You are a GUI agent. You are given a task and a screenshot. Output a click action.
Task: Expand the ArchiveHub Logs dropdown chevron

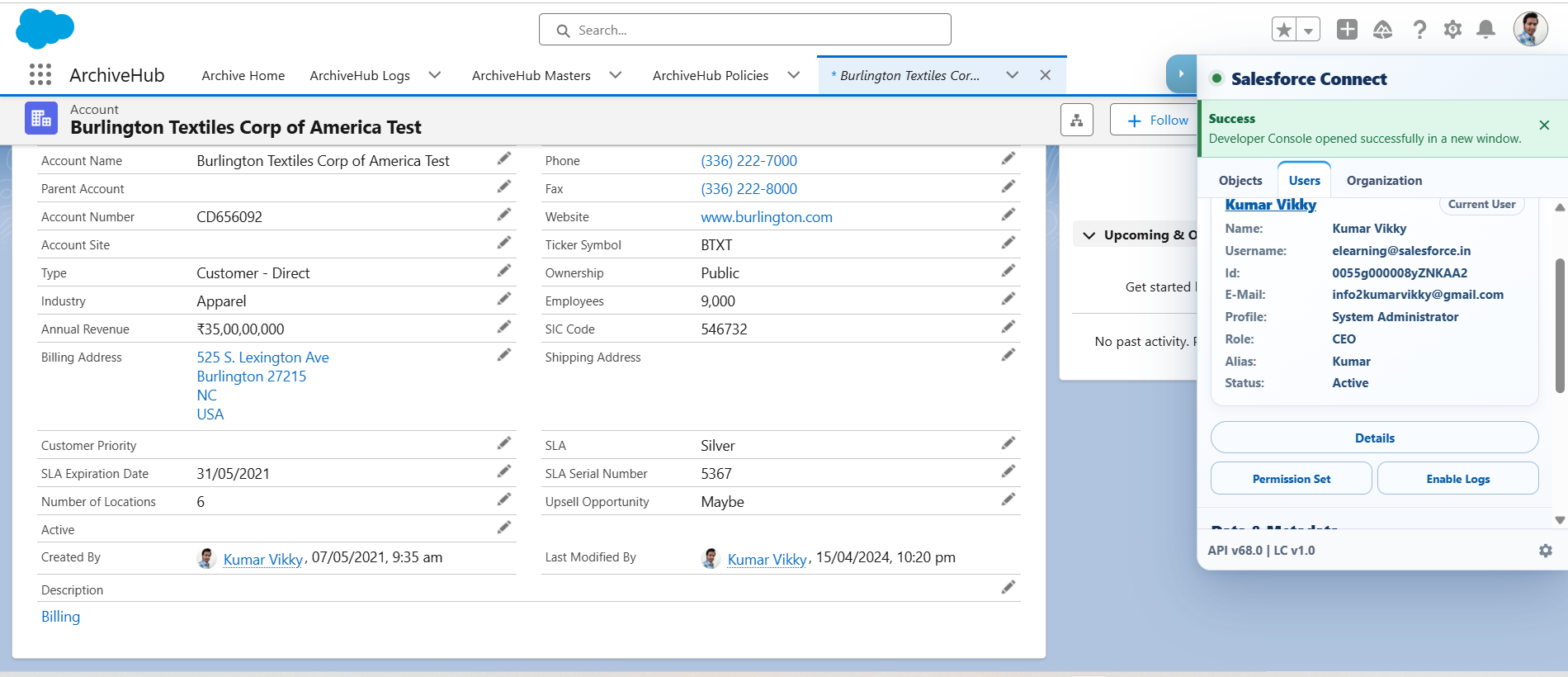pos(435,75)
